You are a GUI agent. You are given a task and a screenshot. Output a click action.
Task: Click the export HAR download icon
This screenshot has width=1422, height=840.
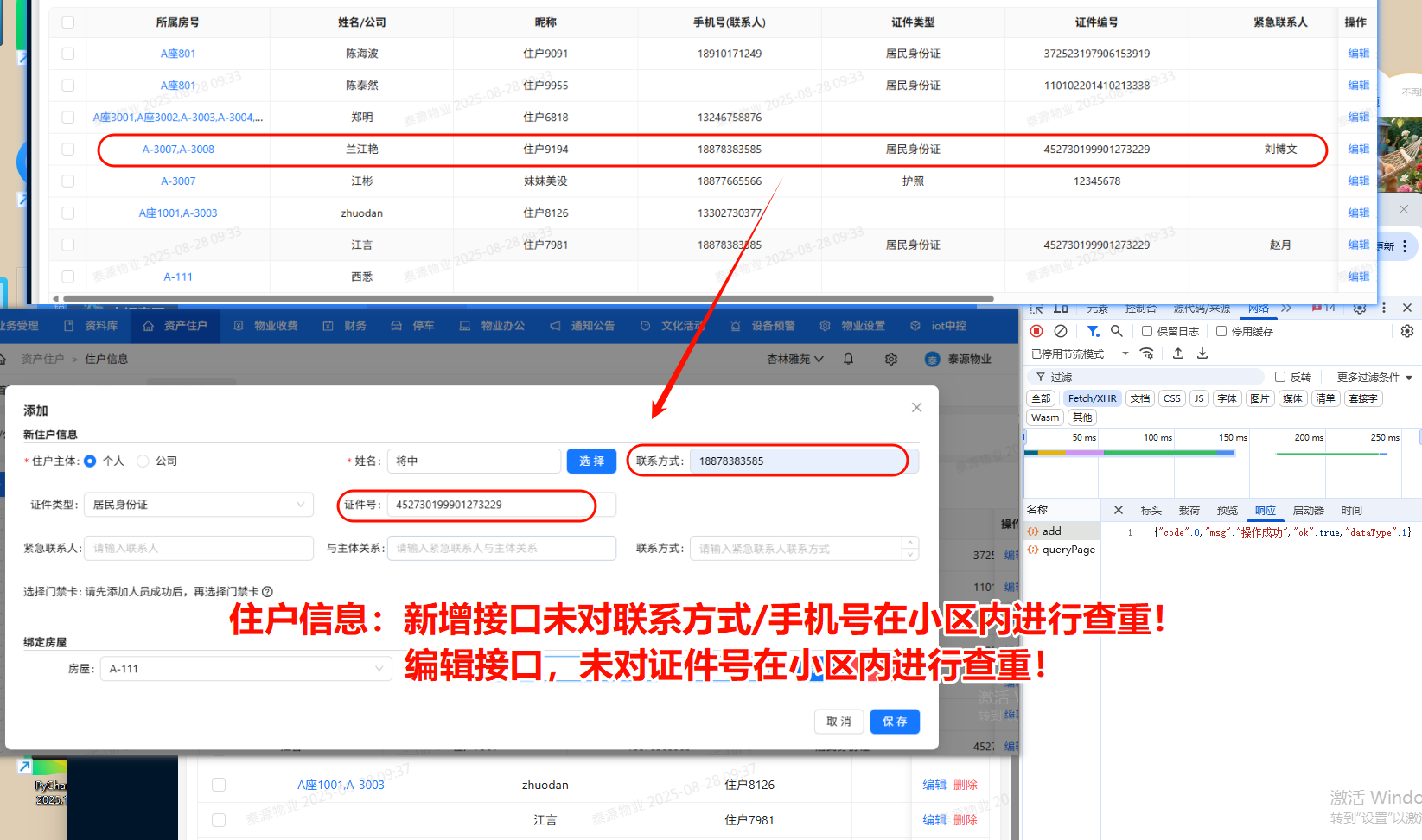click(x=1202, y=353)
